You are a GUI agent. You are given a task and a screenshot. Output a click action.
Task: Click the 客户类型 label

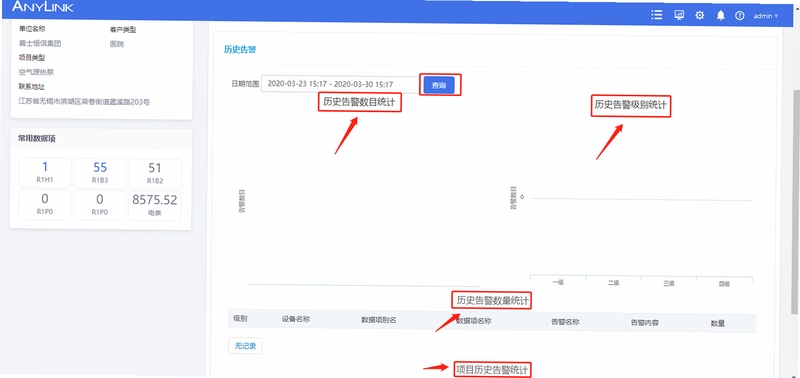[123, 30]
